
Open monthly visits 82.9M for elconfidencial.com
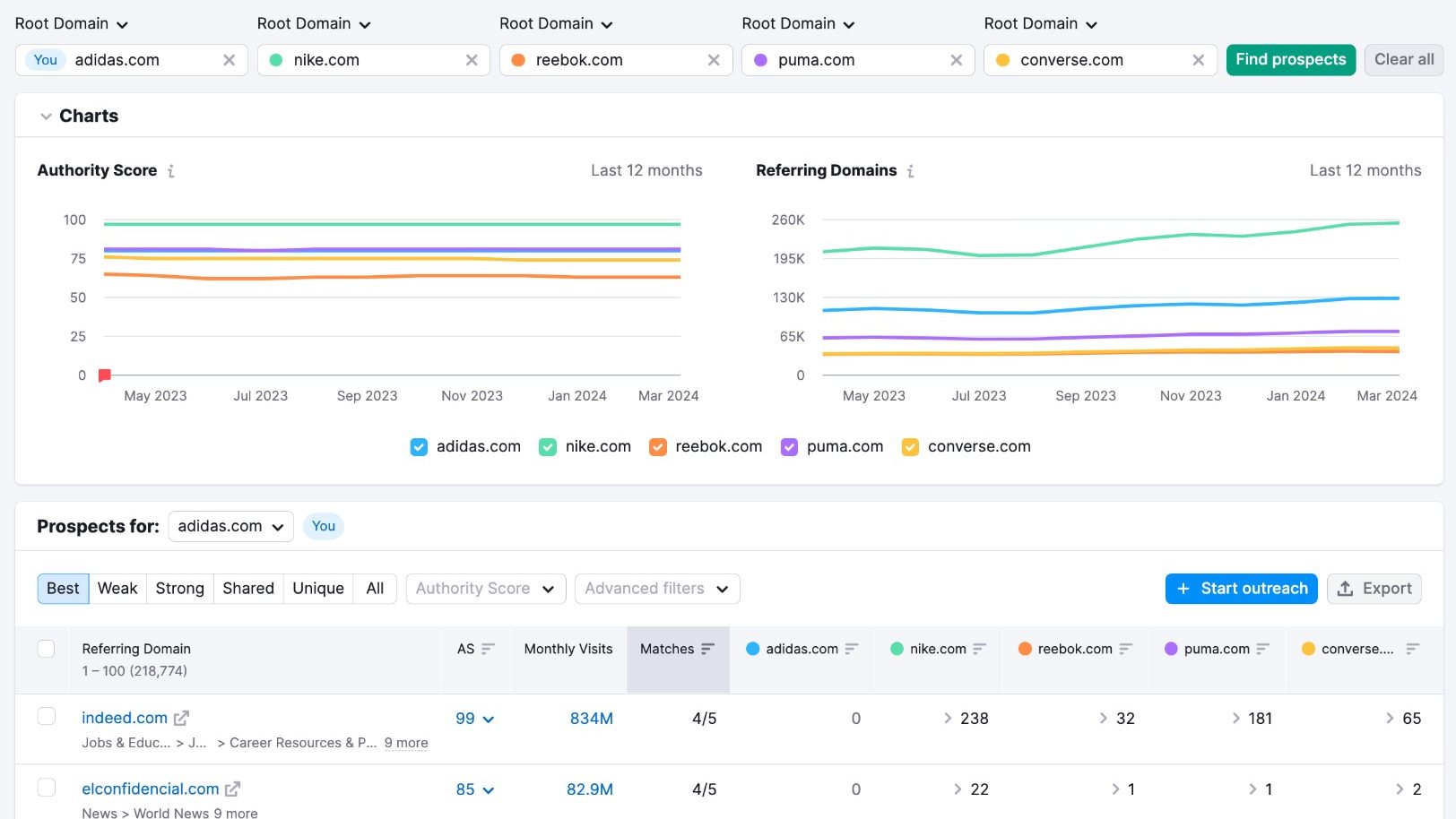tap(590, 789)
